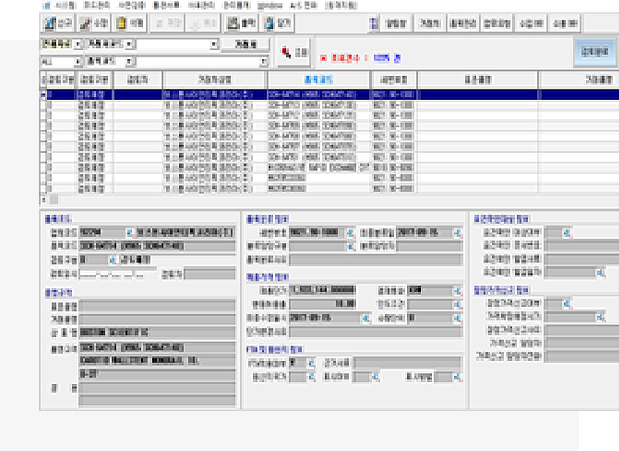
Task: Expand the long combo box in the lower filter row
Action: click(263, 62)
